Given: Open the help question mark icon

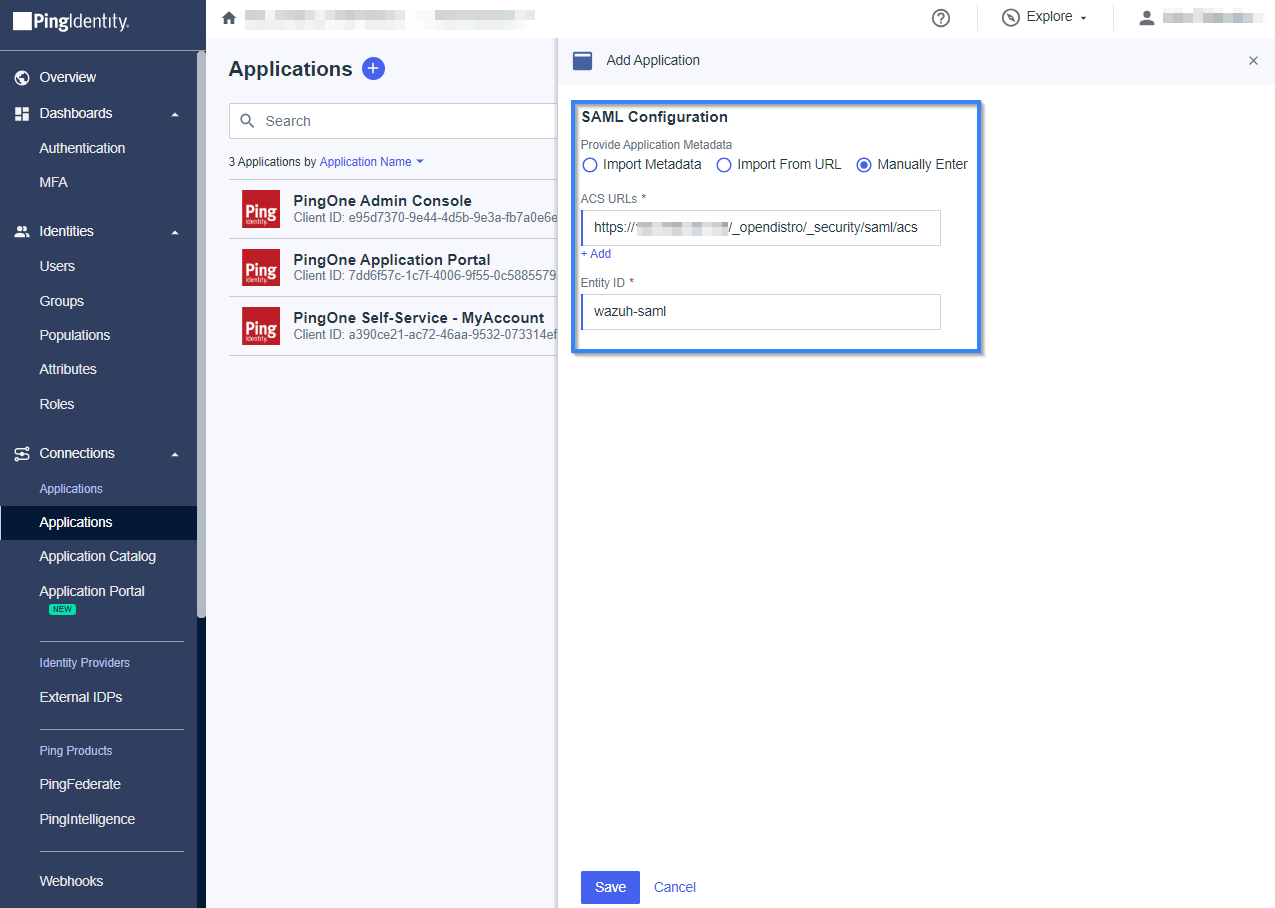Looking at the screenshot, I should pos(940,18).
